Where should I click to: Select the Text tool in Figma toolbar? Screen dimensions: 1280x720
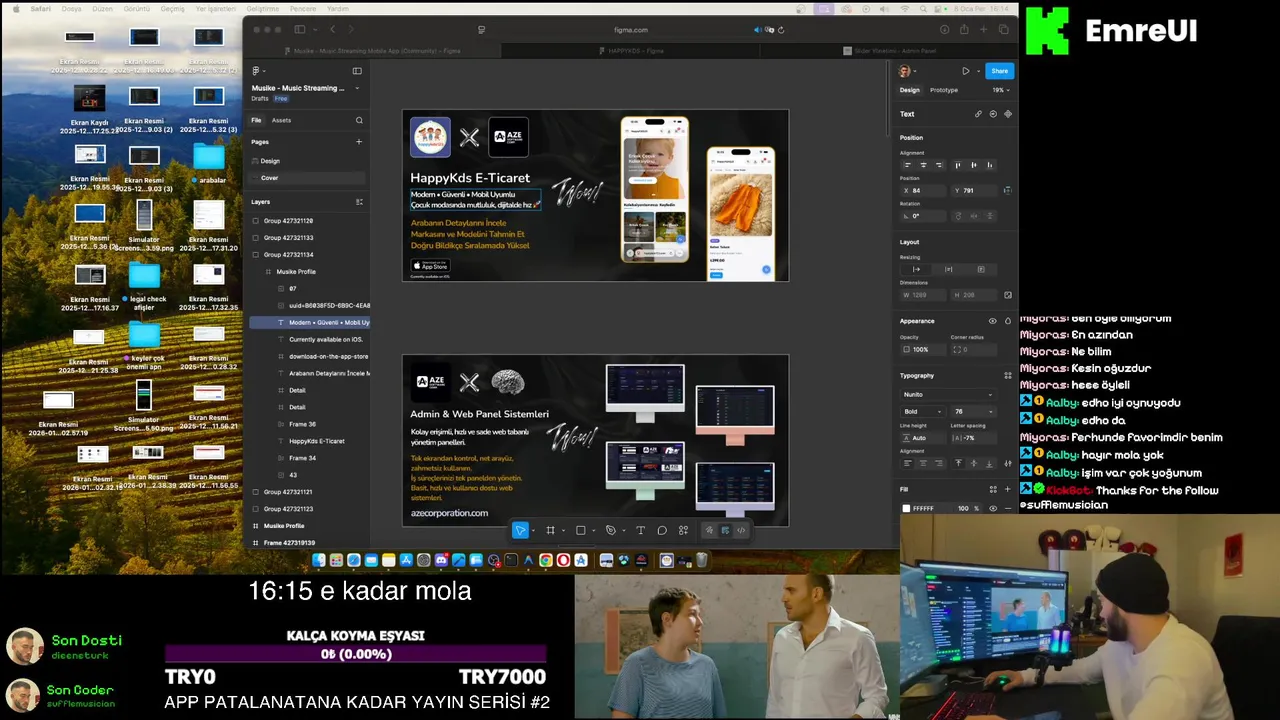(x=640, y=530)
